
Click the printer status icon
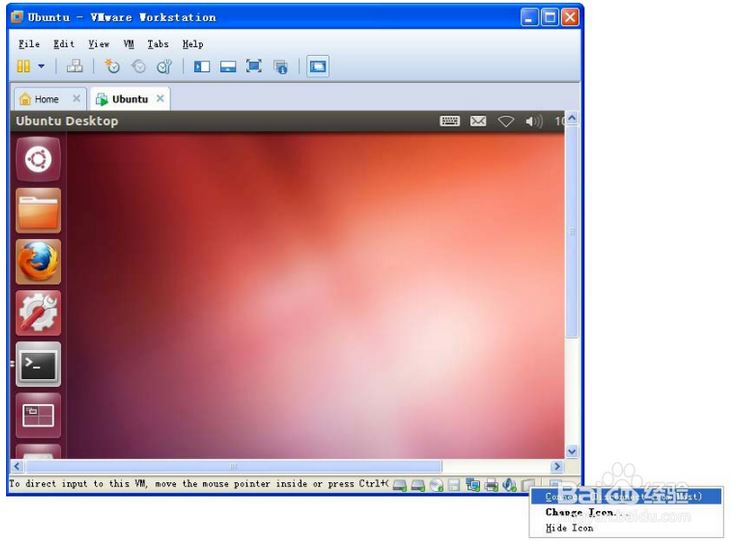491,486
